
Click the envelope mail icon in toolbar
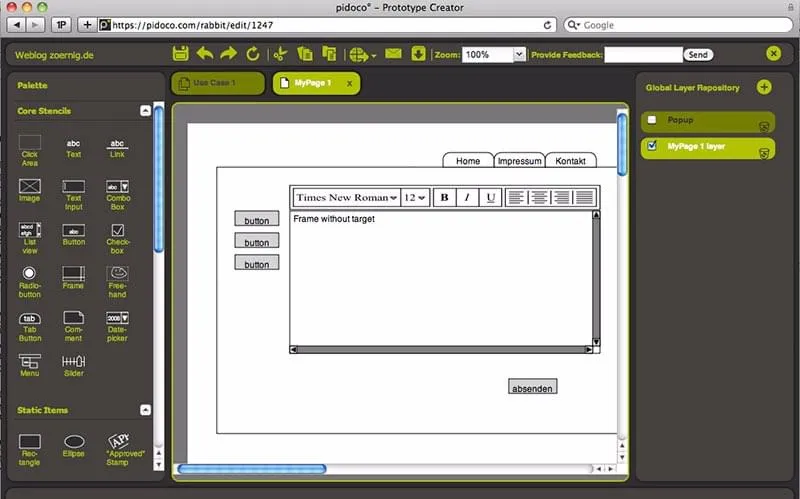[x=393, y=54]
